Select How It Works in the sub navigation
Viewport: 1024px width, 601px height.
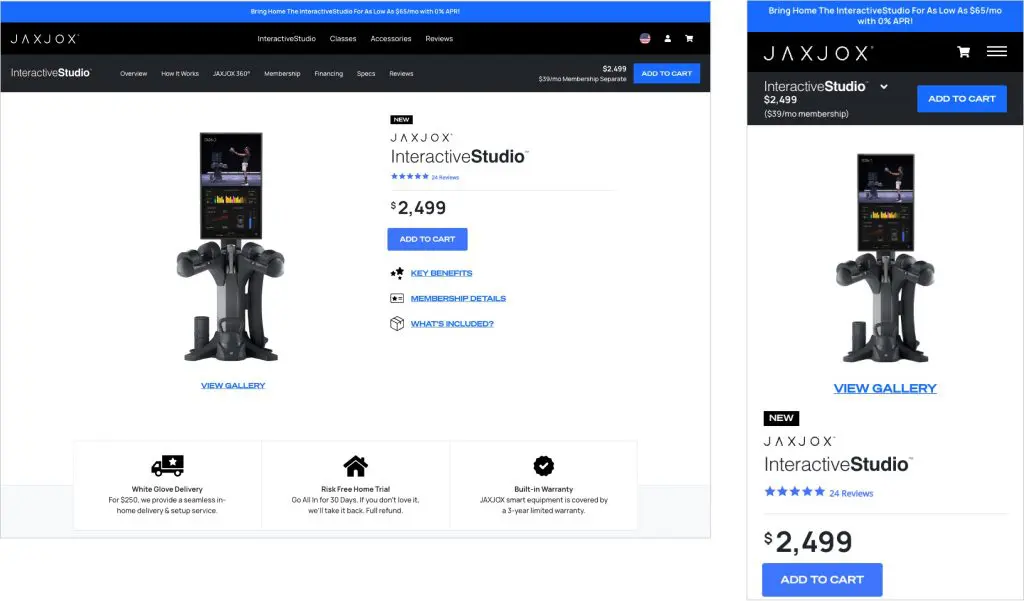click(180, 74)
